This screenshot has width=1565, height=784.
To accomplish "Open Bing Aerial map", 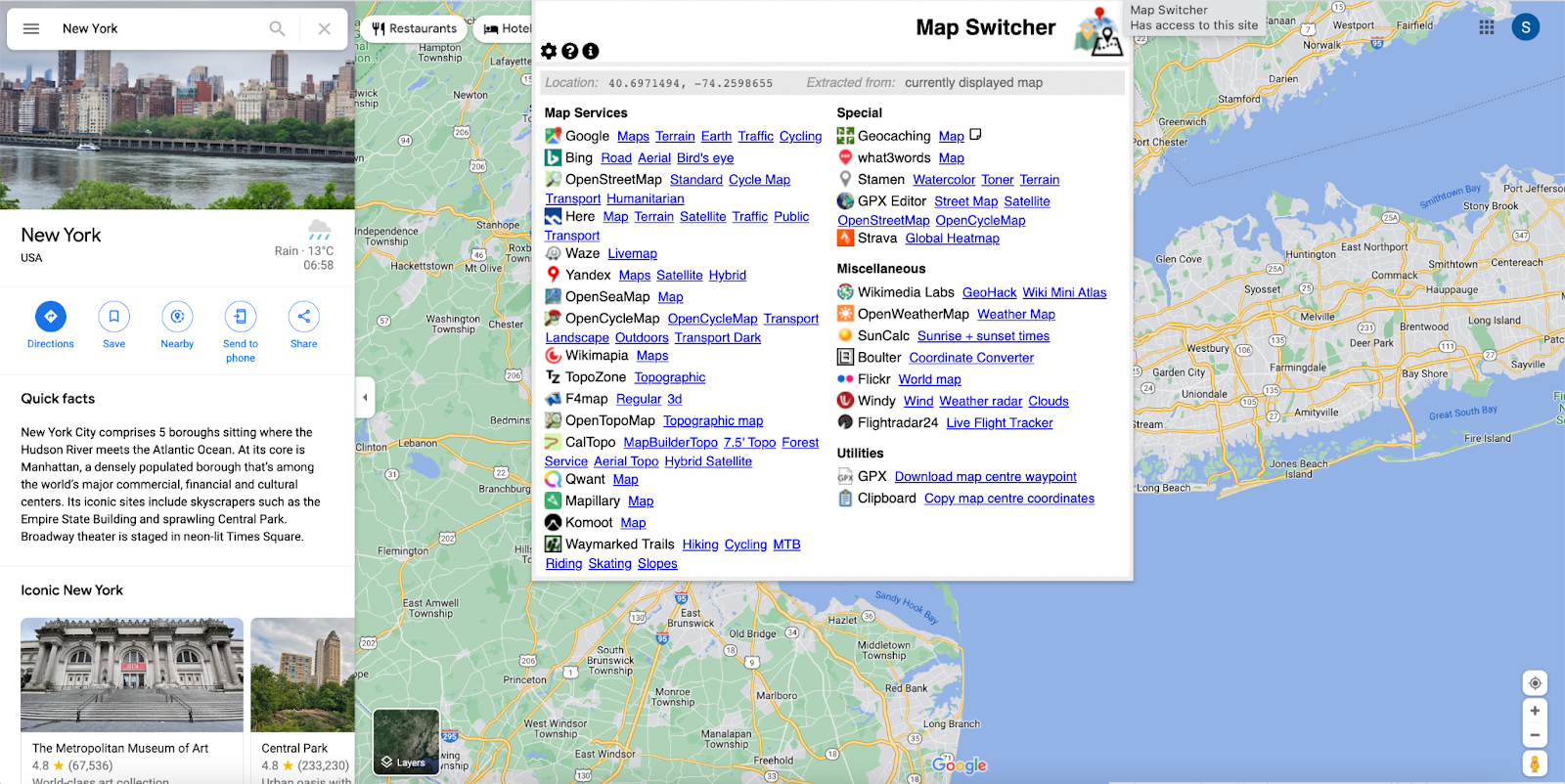I will 654,158.
